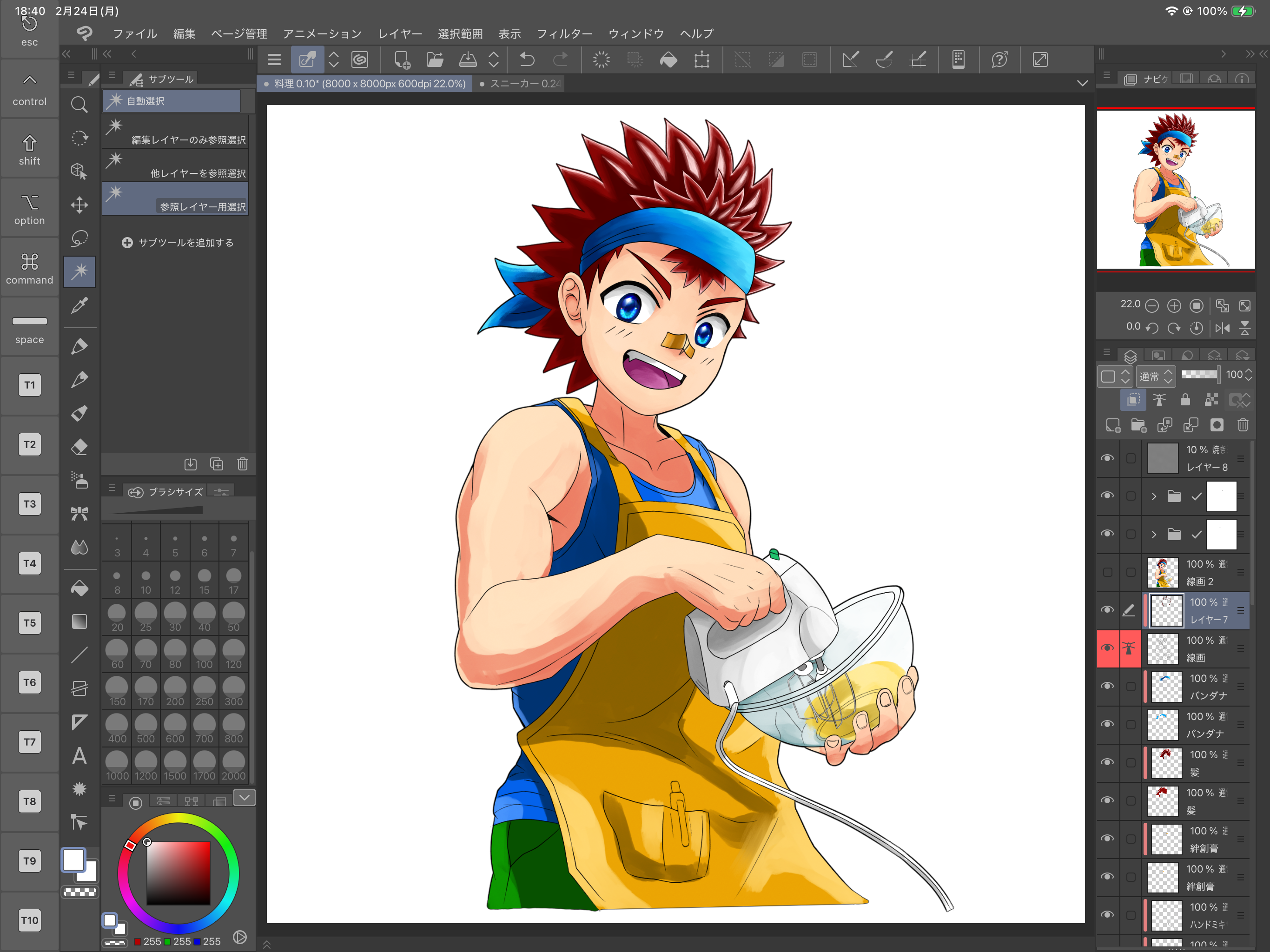
Task: Open the hamburger menu in command bar
Action: click(x=274, y=59)
